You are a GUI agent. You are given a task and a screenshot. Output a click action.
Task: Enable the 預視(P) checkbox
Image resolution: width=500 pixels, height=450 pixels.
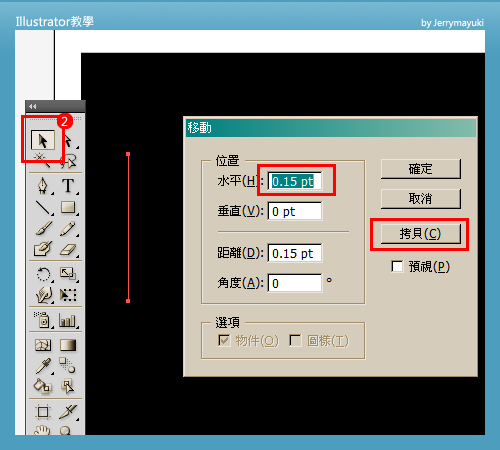[x=397, y=266]
